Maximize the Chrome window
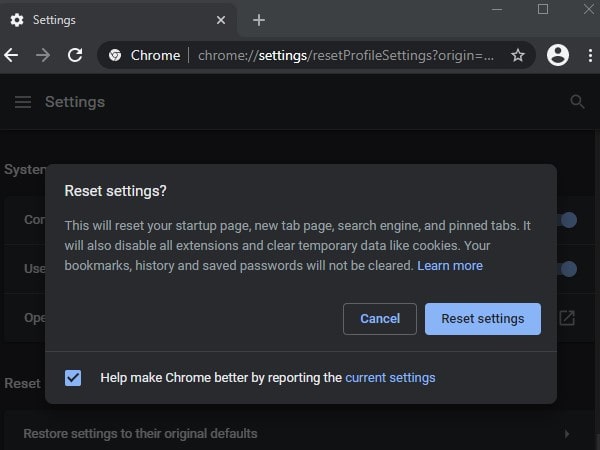Screen dimensions: 600x450 coord(543,9)
